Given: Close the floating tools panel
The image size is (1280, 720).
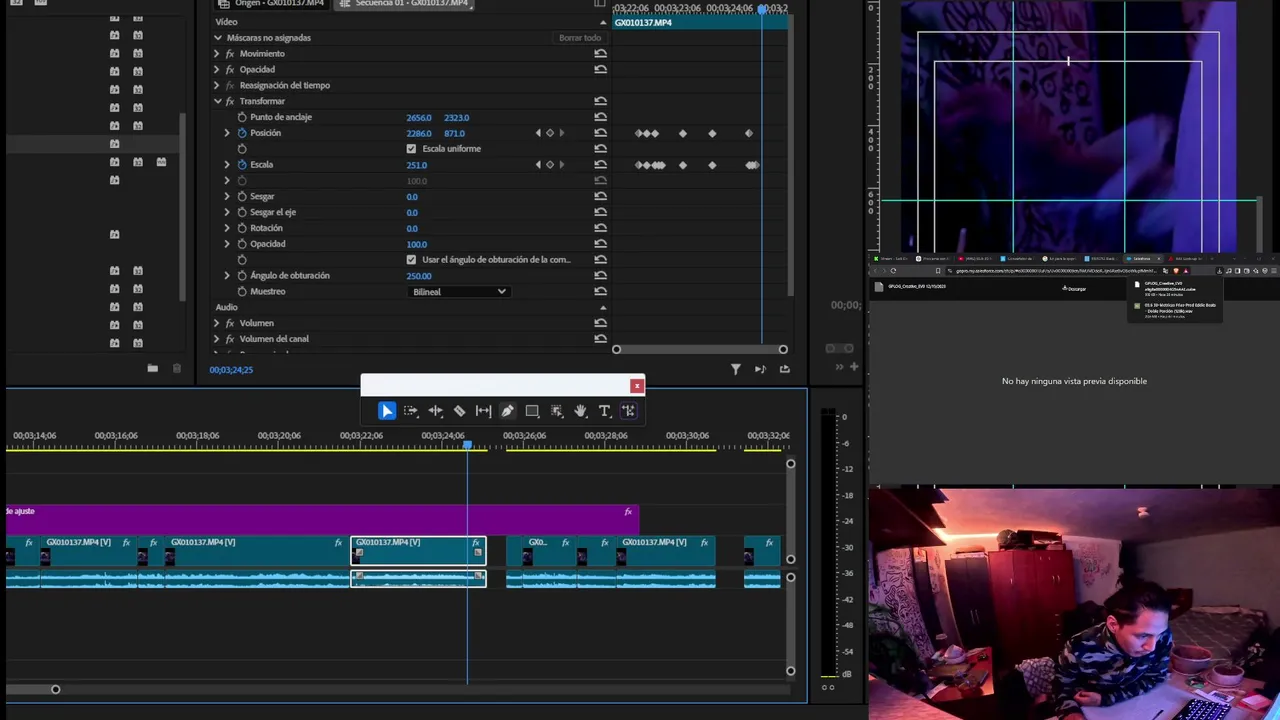Looking at the screenshot, I should tap(636, 386).
